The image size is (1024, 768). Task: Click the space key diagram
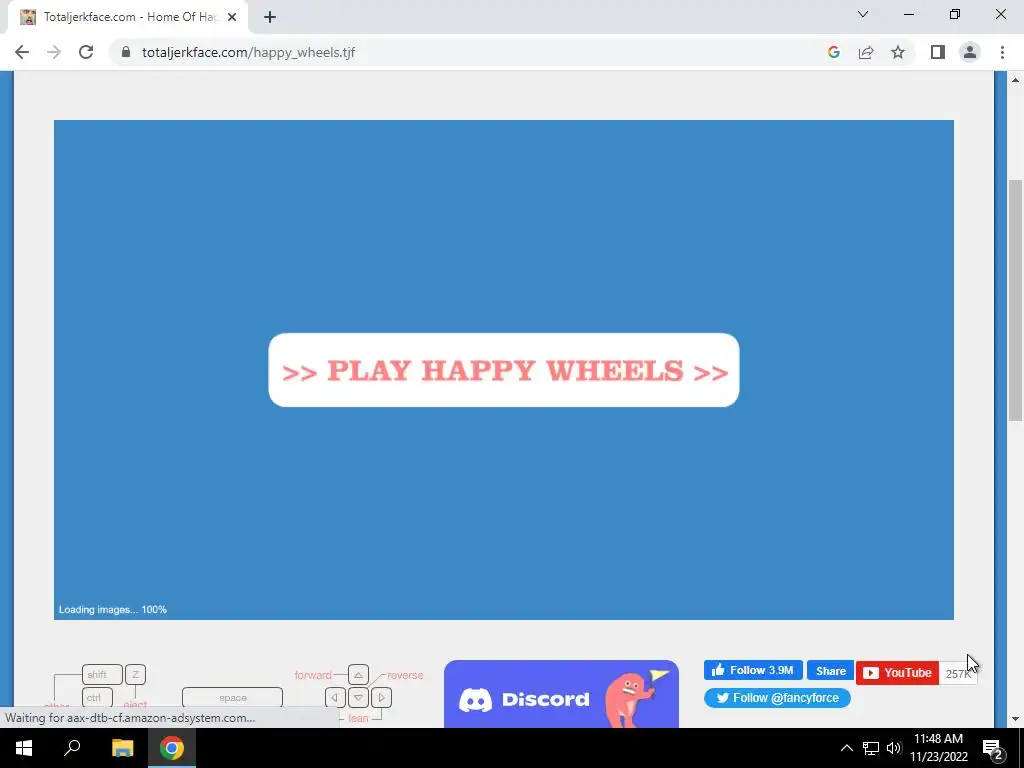232,697
